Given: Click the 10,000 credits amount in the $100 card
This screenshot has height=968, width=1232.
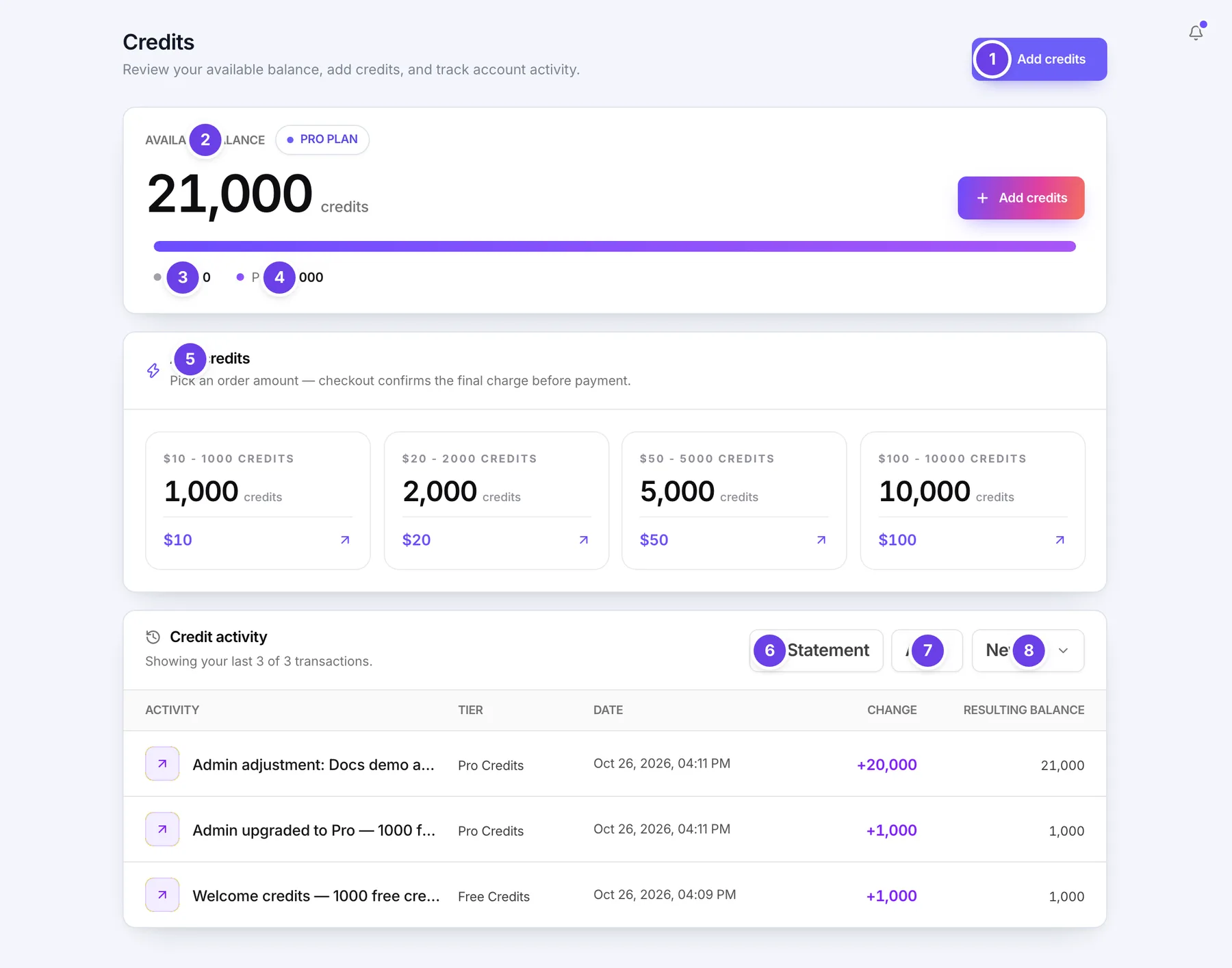Looking at the screenshot, I should [924, 492].
